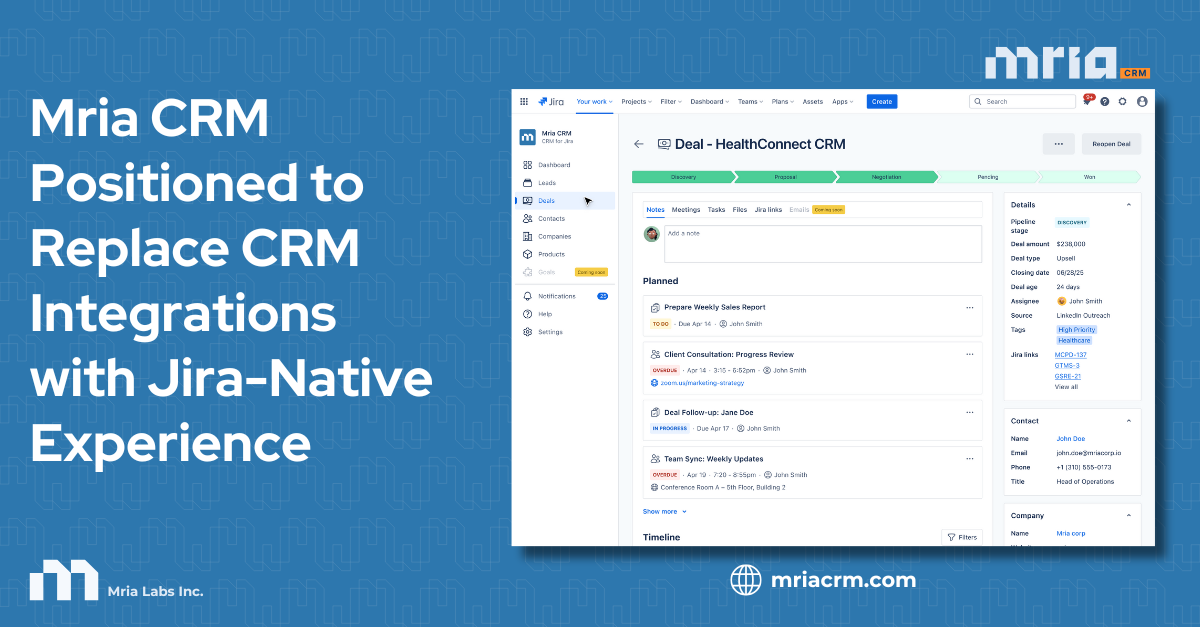
Task: Select the Negotiation pipeline stage
Action: point(887,177)
